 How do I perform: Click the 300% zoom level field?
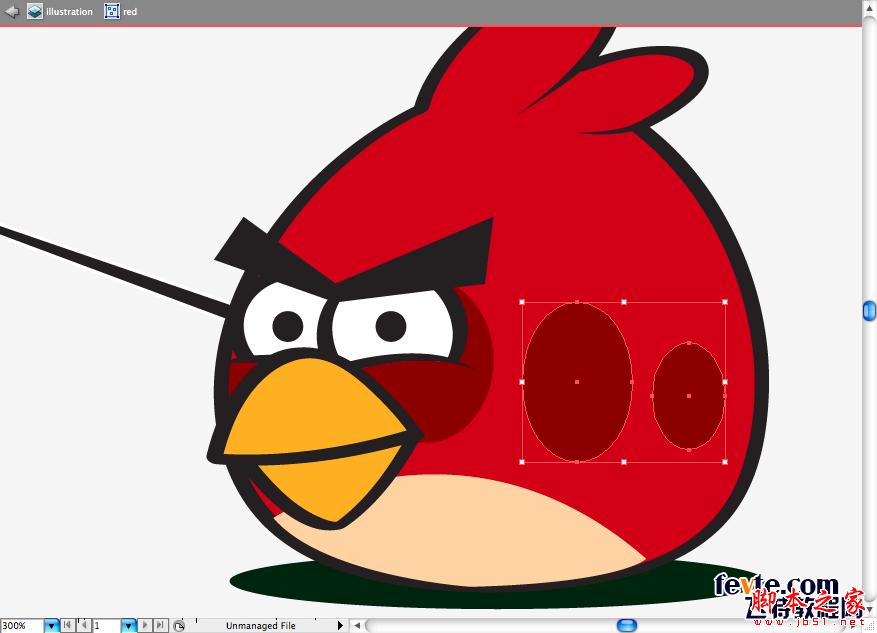point(22,625)
